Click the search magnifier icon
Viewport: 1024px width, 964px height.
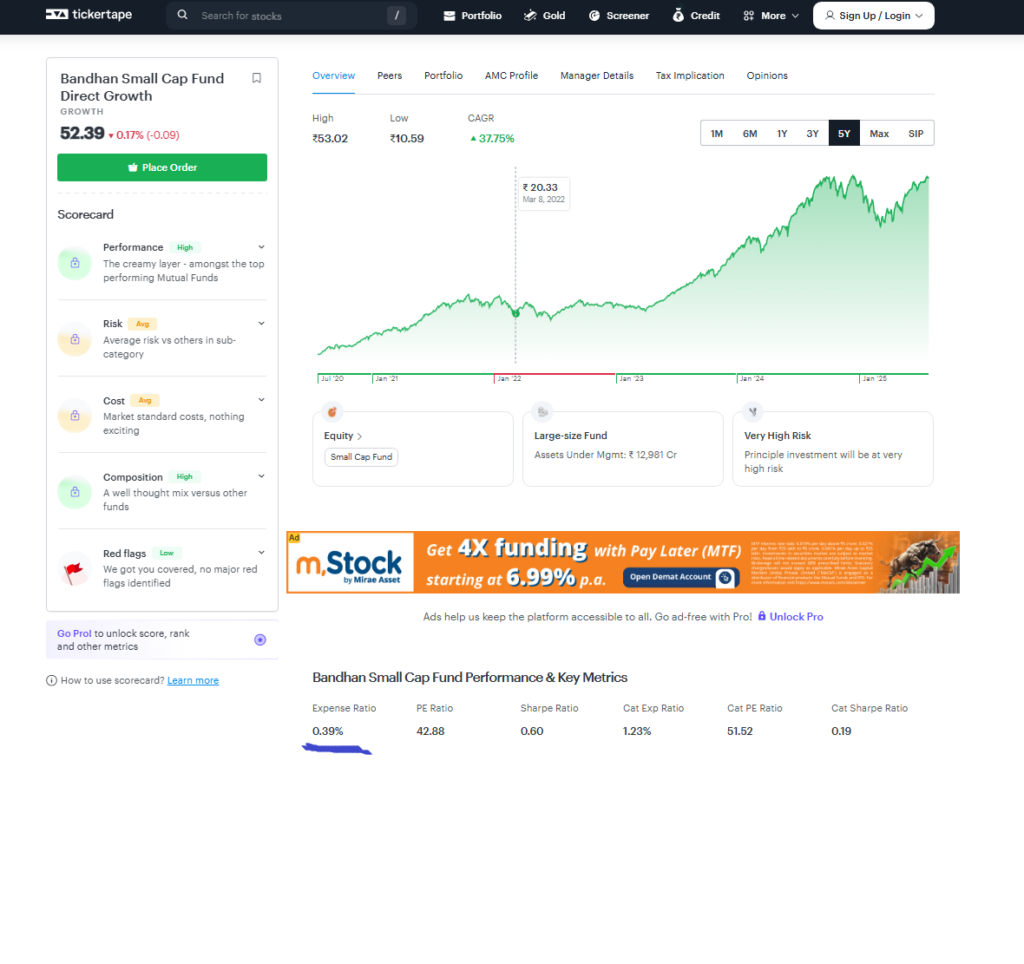point(182,14)
